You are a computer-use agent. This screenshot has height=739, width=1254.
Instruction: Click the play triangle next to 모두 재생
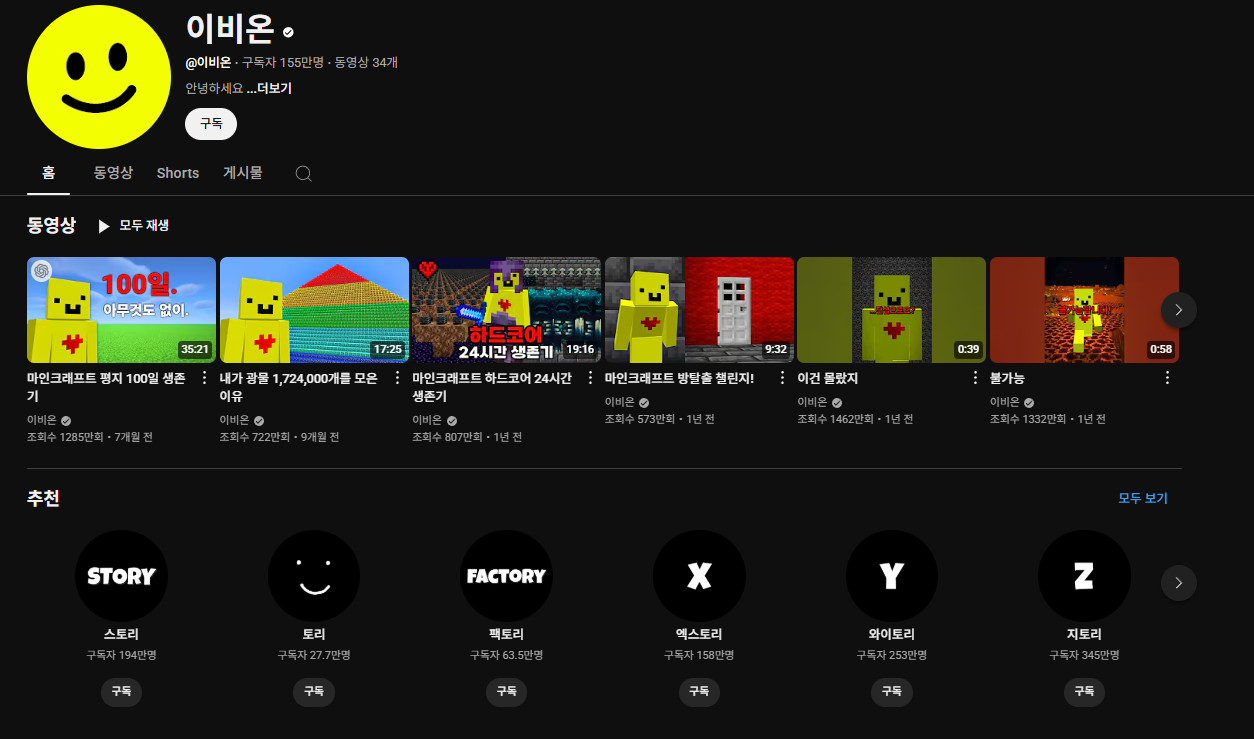[x=104, y=226]
